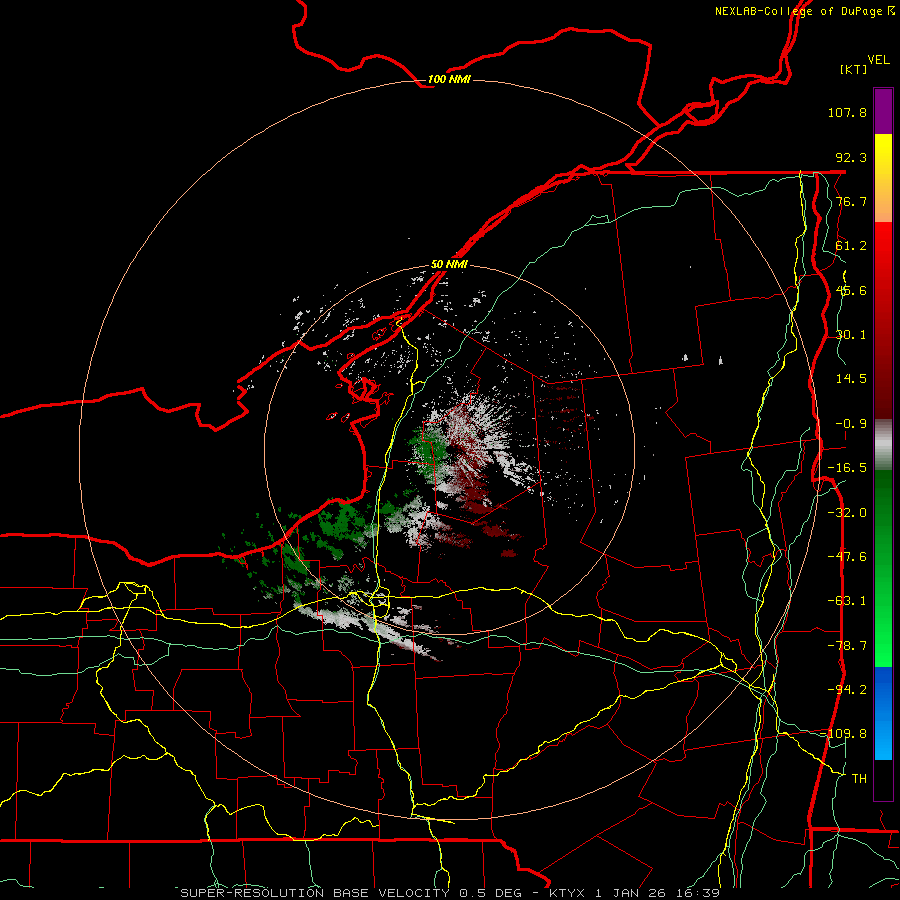
Task: Select the 45.6 scale value
Action: 851,290
